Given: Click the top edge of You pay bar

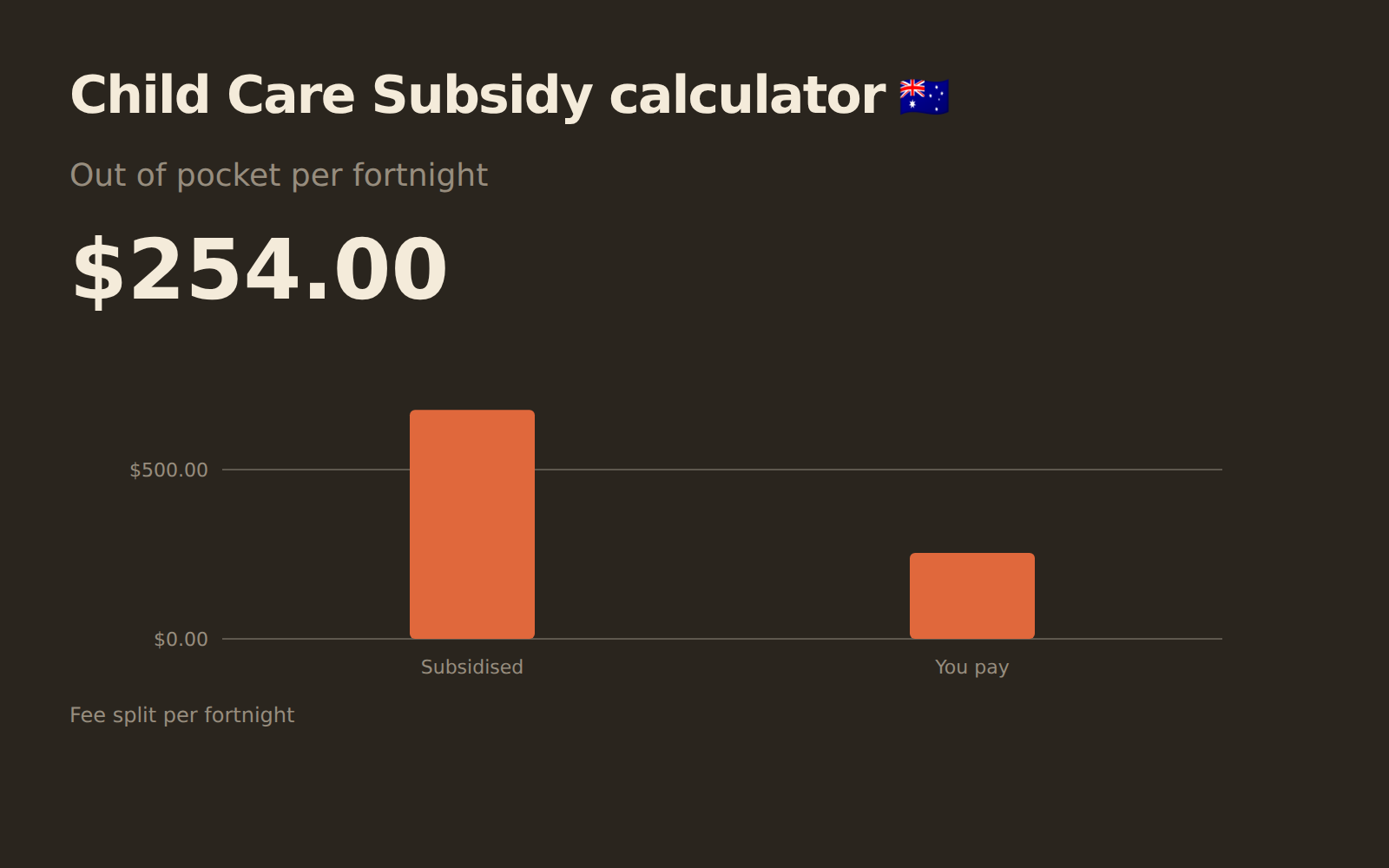Looking at the screenshot, I should [x=972, y=555].
